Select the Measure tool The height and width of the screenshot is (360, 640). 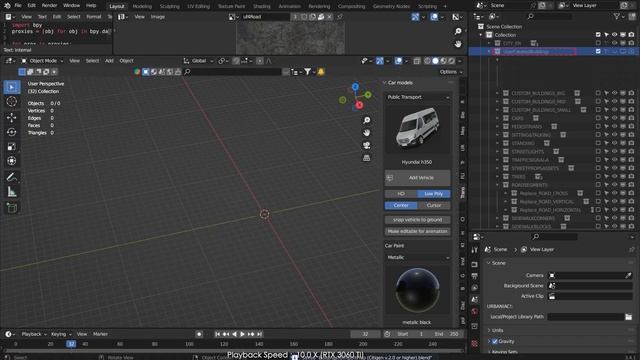pyautogui.click(x=11, y=192)
